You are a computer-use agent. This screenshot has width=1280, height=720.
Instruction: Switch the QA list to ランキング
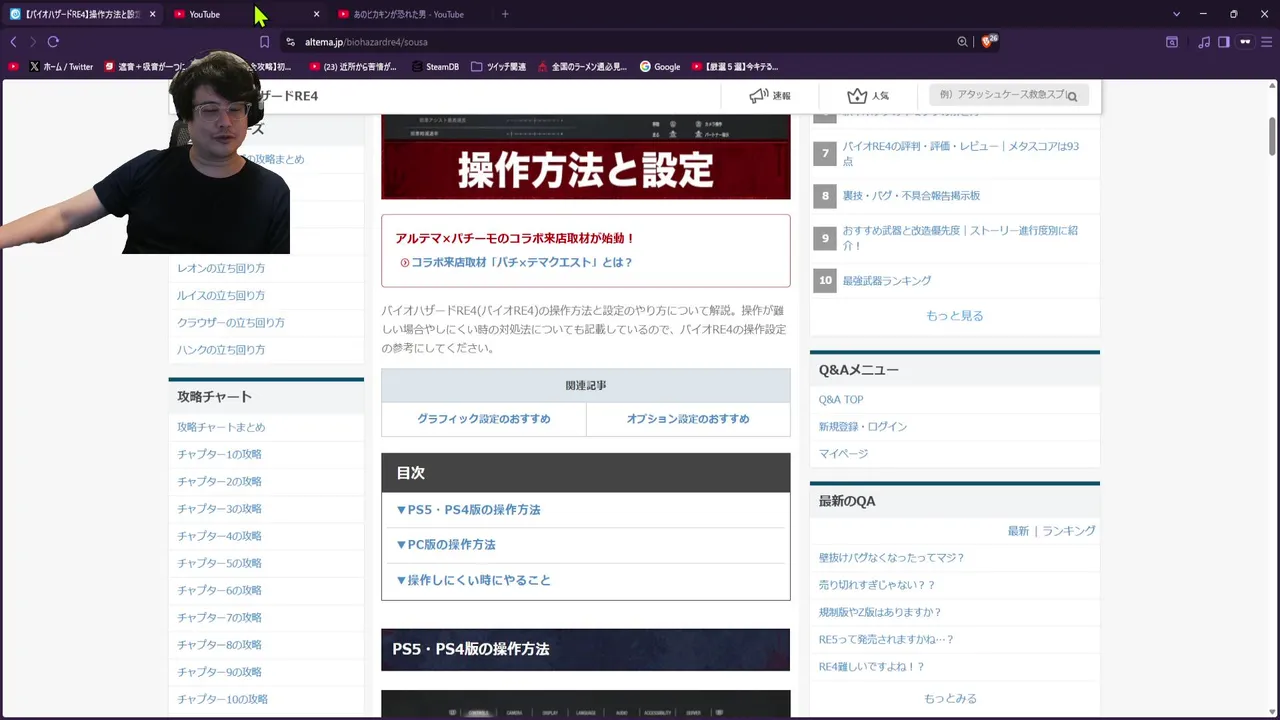[x=1069, y=531]
